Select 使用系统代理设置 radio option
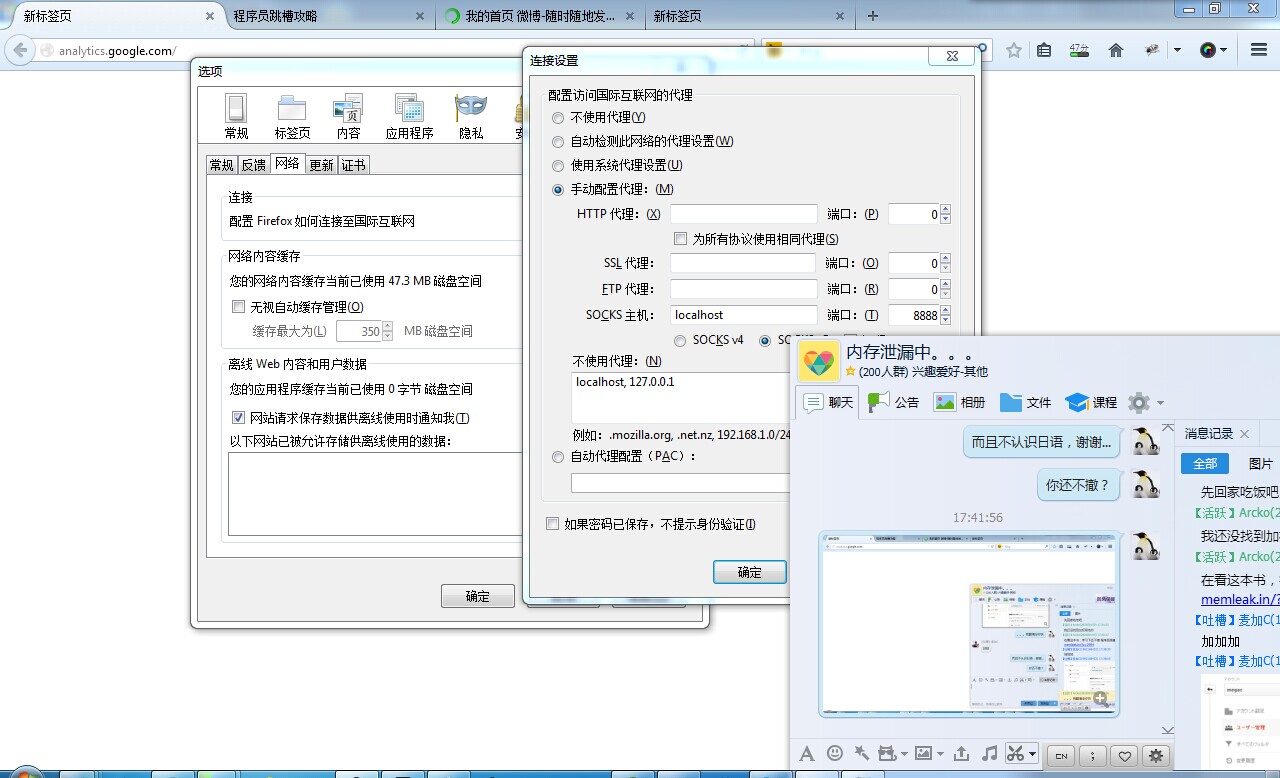The width and height of the screenshot is (1280, 778). [x=558, y=165]
